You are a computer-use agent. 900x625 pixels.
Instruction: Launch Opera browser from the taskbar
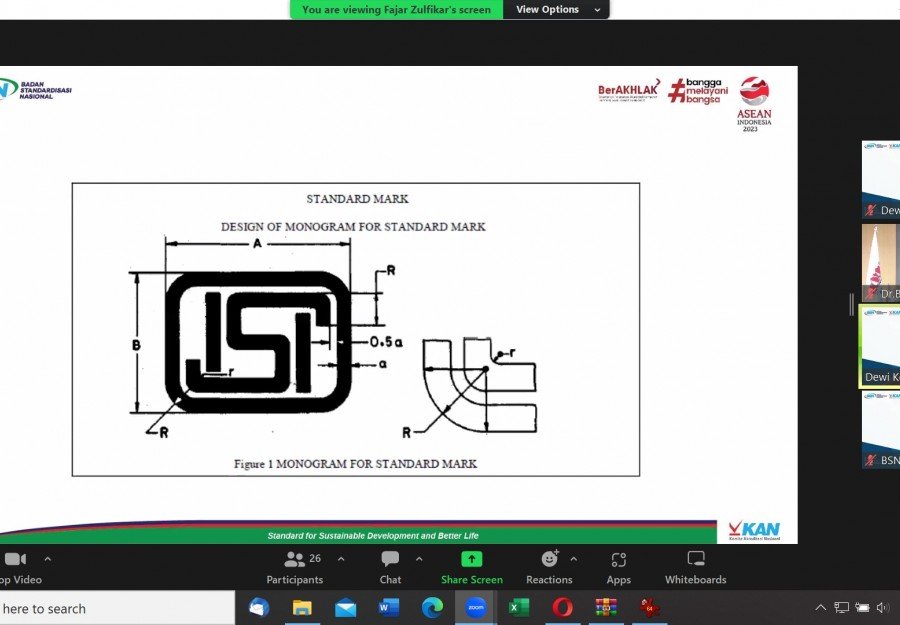pos(563,607)
